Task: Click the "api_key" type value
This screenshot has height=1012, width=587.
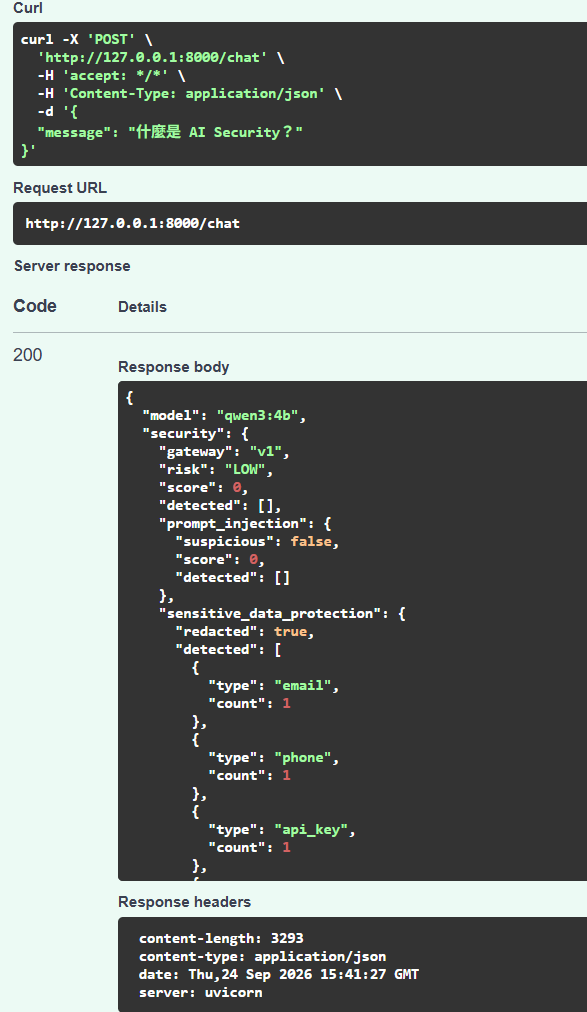Action: coord(311,830)
